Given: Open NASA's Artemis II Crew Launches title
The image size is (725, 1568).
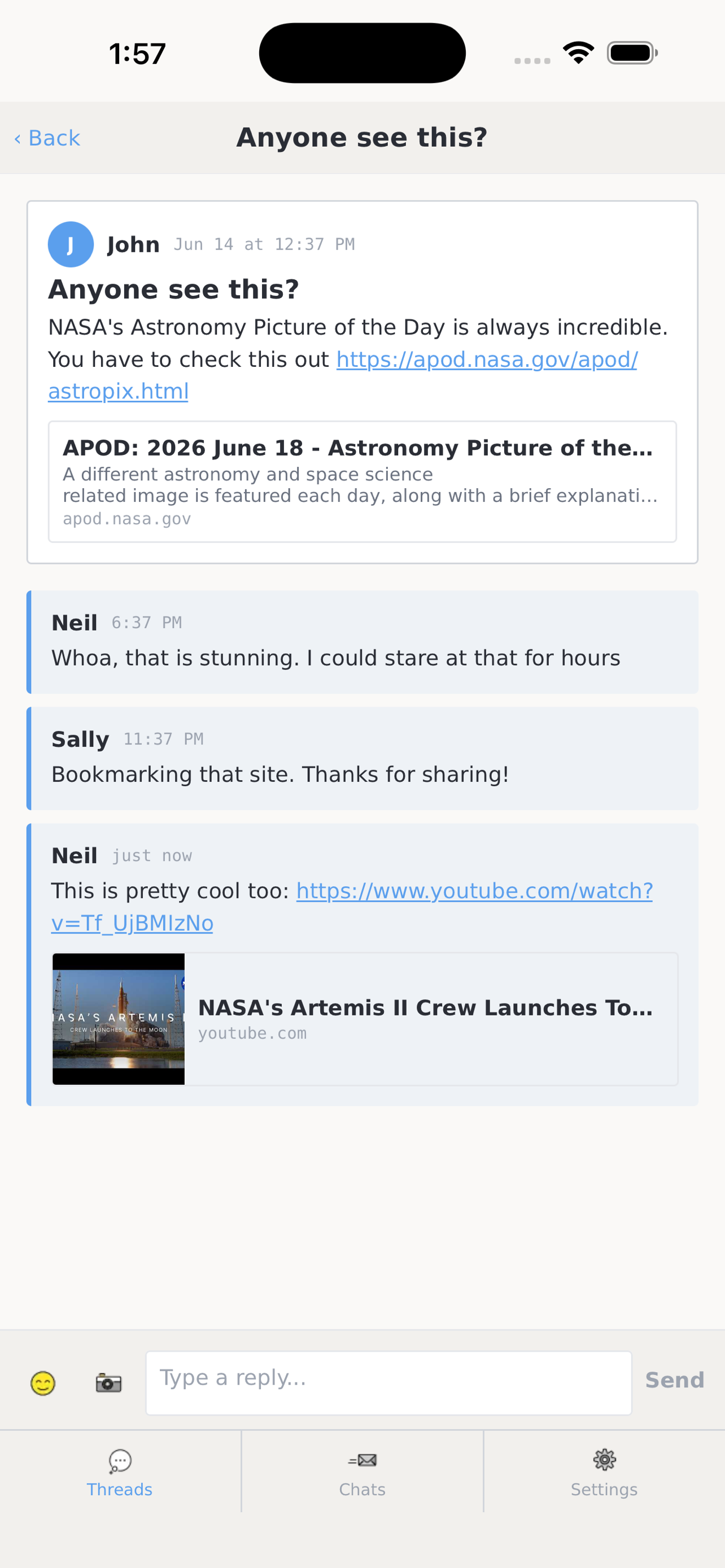Looking at the screenshot, I should [x=425, y=1008].
